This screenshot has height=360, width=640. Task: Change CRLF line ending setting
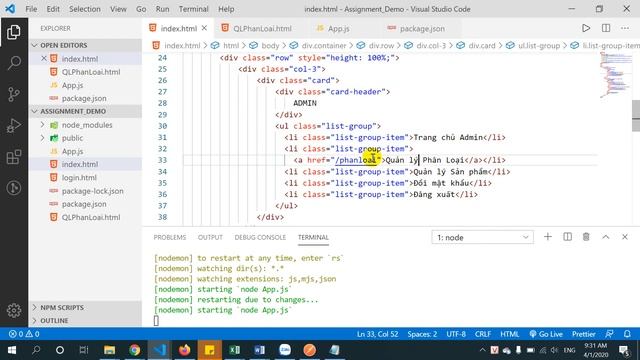pos(483,334)
